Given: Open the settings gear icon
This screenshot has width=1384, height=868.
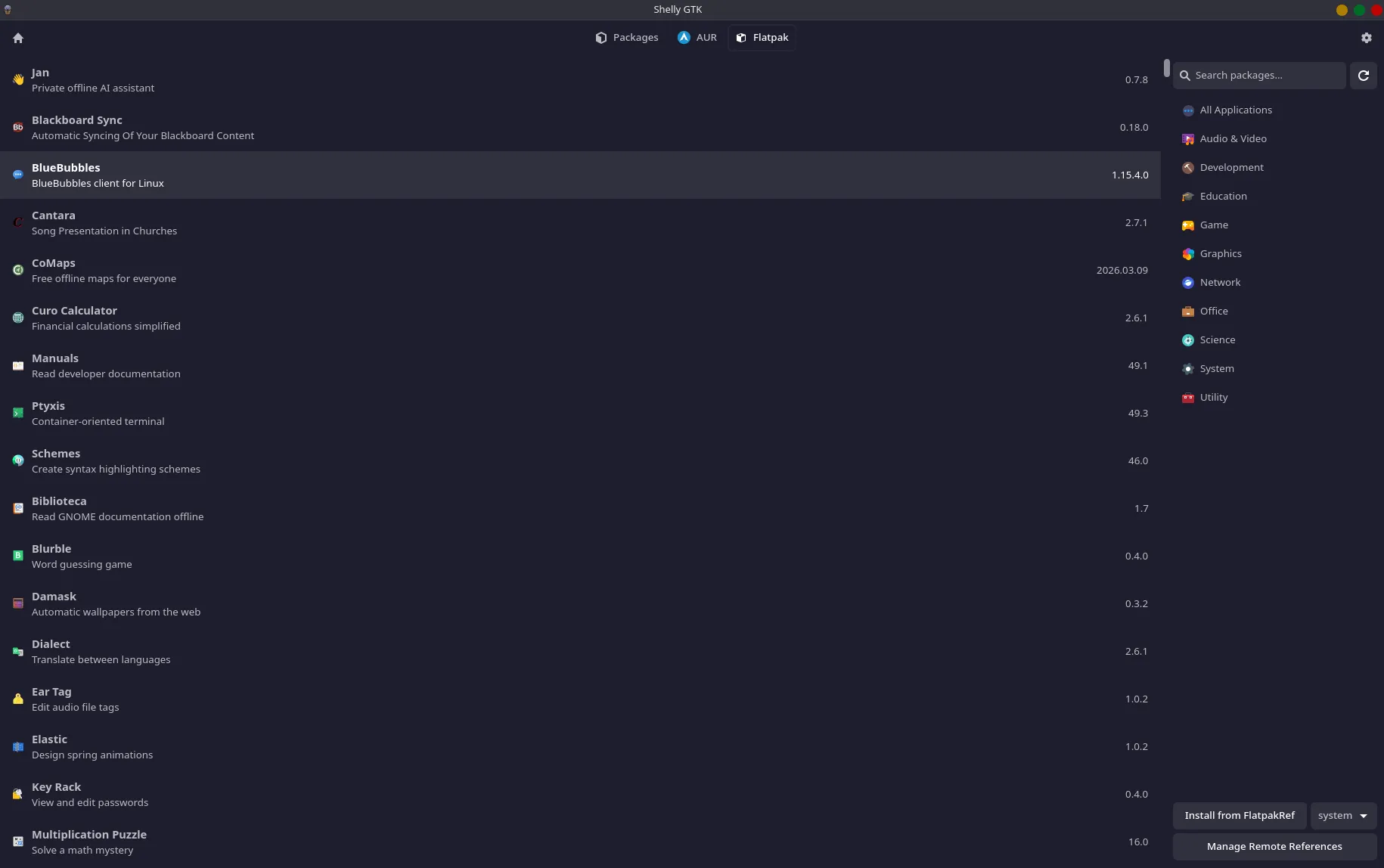Looking at the screenshot, I should [1366, 38].
